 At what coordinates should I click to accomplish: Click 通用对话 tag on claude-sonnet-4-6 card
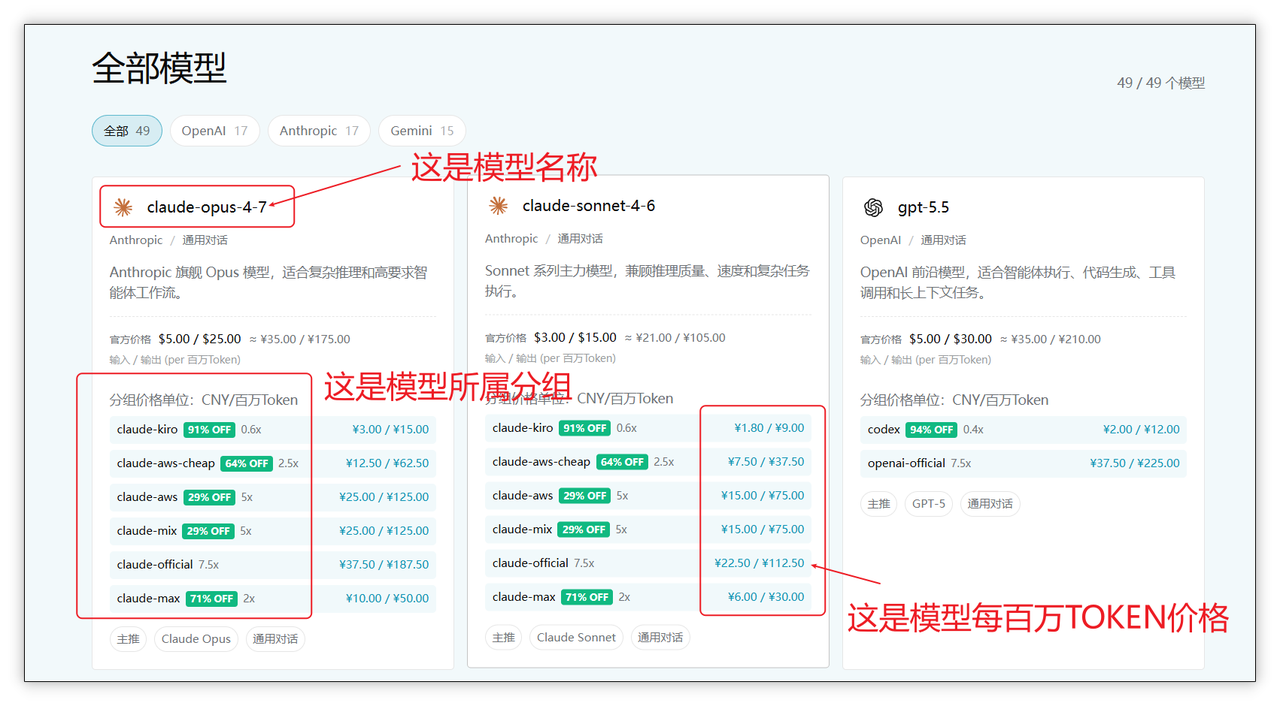[660, 637]
